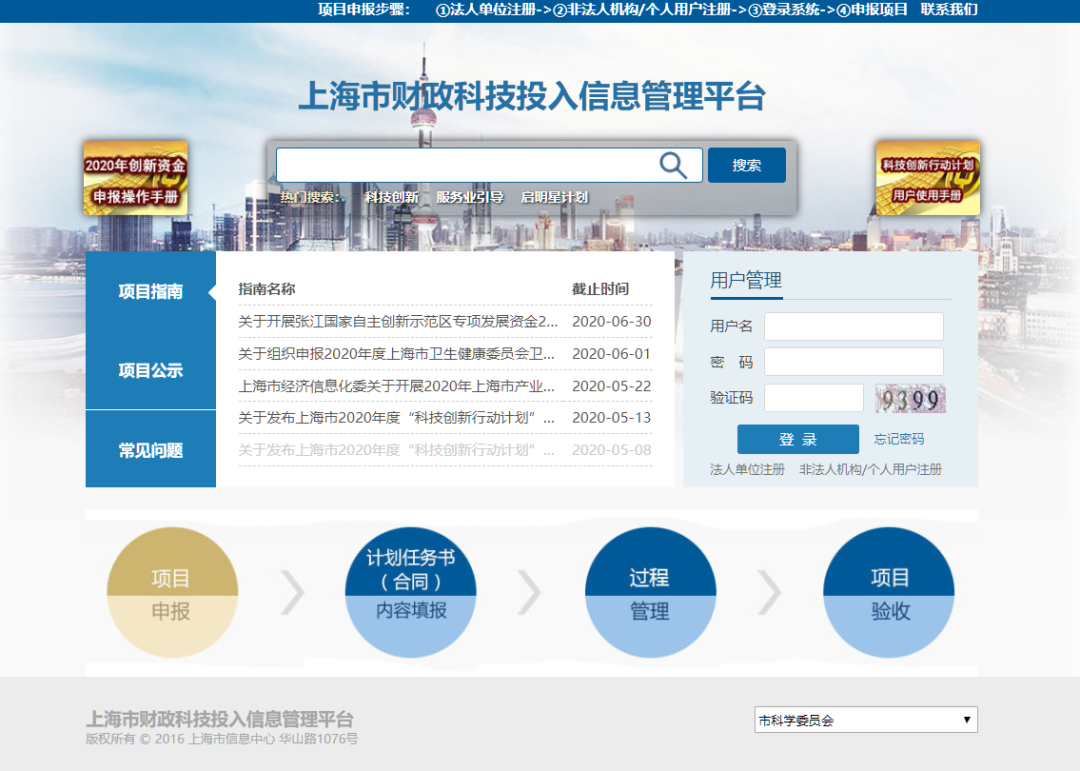Image resolution: width=1080 pixels, height=771 pixels.
Task: Click the 密码 input field
Action: [854, 362]
